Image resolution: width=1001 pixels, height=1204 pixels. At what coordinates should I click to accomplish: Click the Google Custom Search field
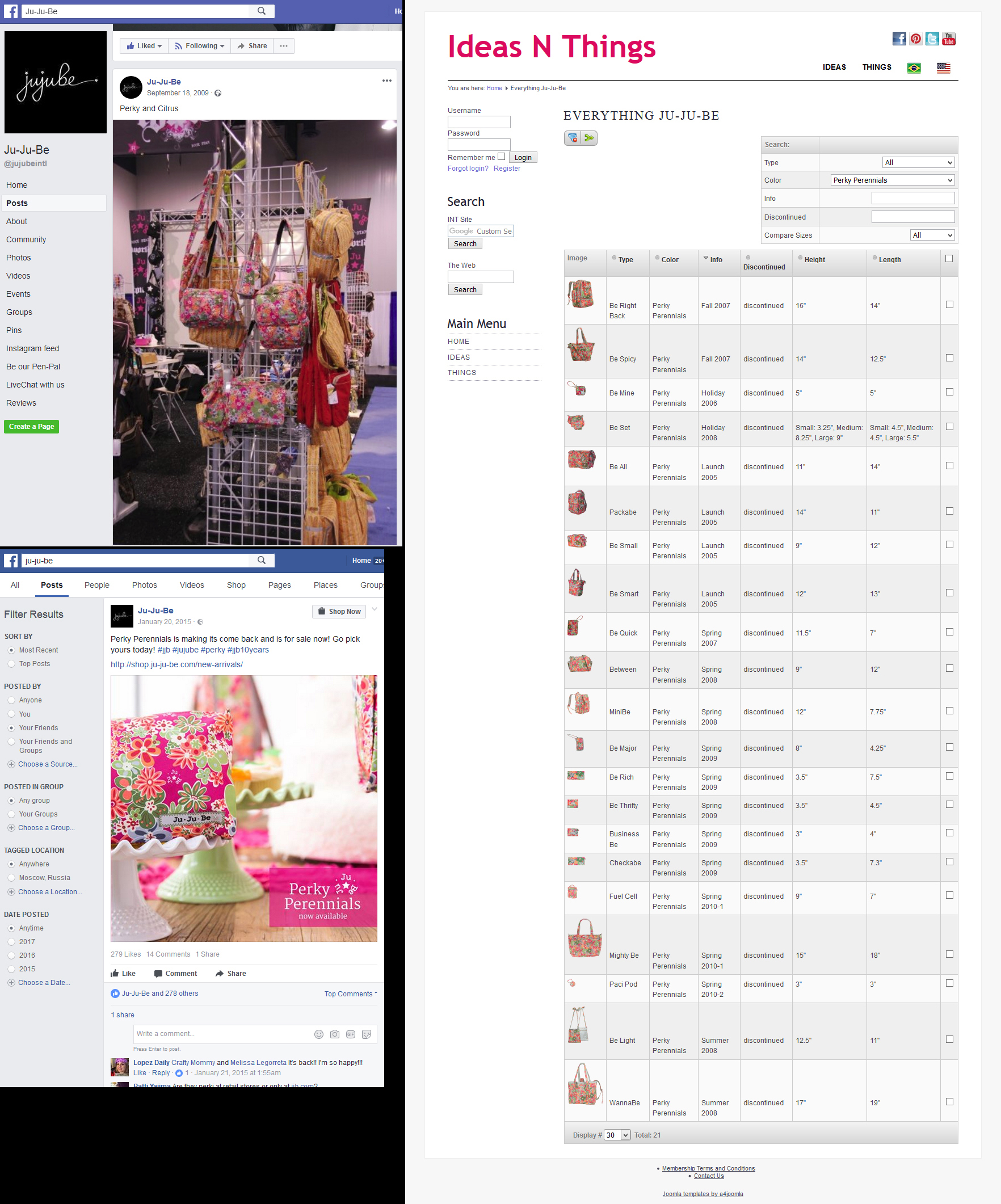pos(481,231)
